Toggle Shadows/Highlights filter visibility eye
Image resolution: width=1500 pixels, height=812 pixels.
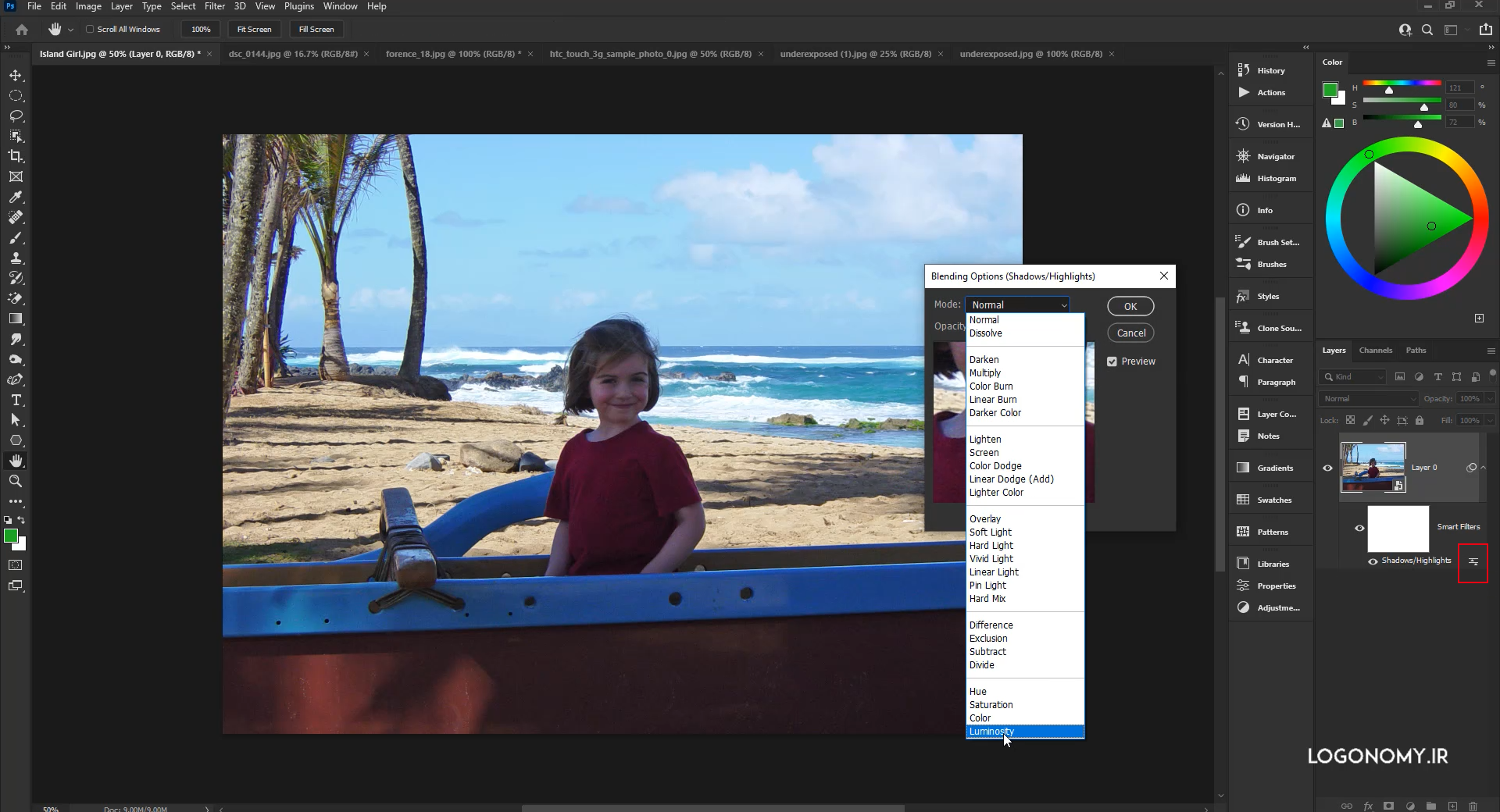[x=1373, y=561]
